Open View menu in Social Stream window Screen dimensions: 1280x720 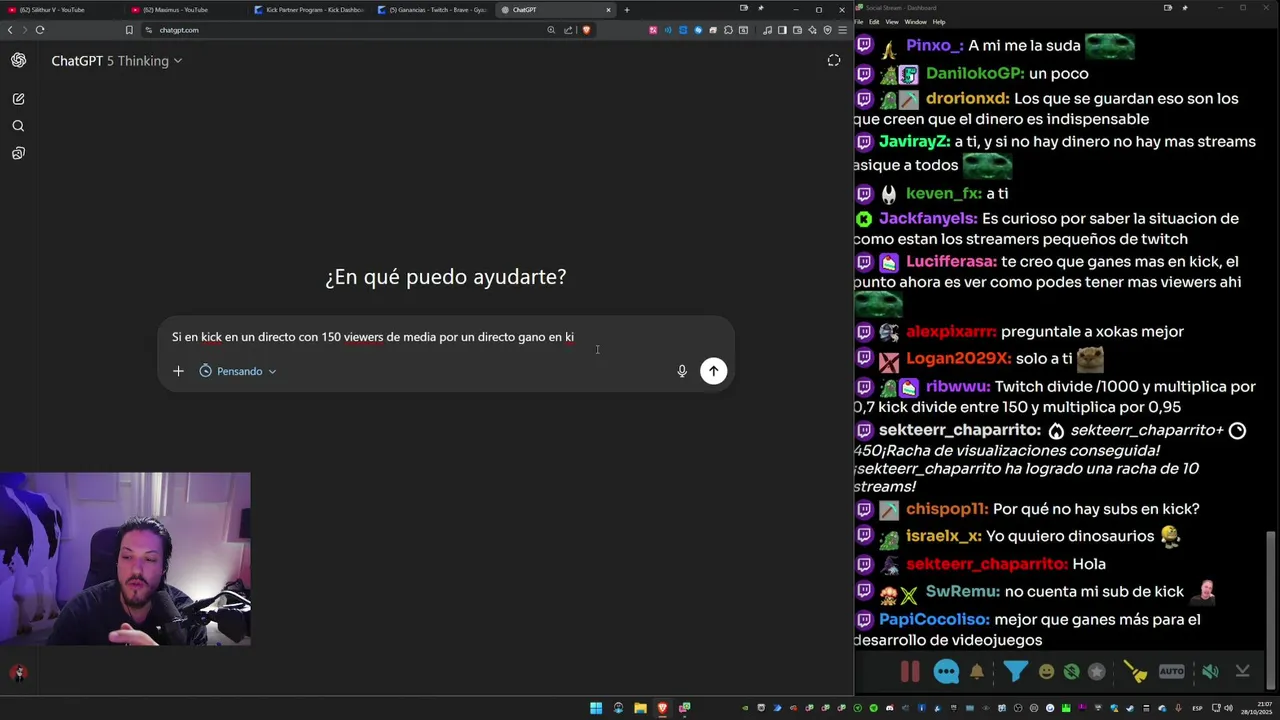pyautogui.click(x=891, y=22)
